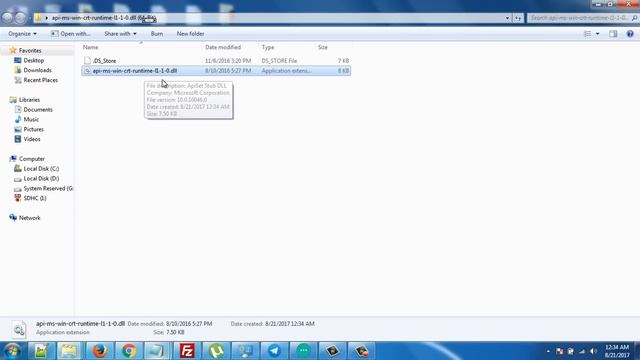
Task: Create a New folder
Action: (x=190, y=34)
